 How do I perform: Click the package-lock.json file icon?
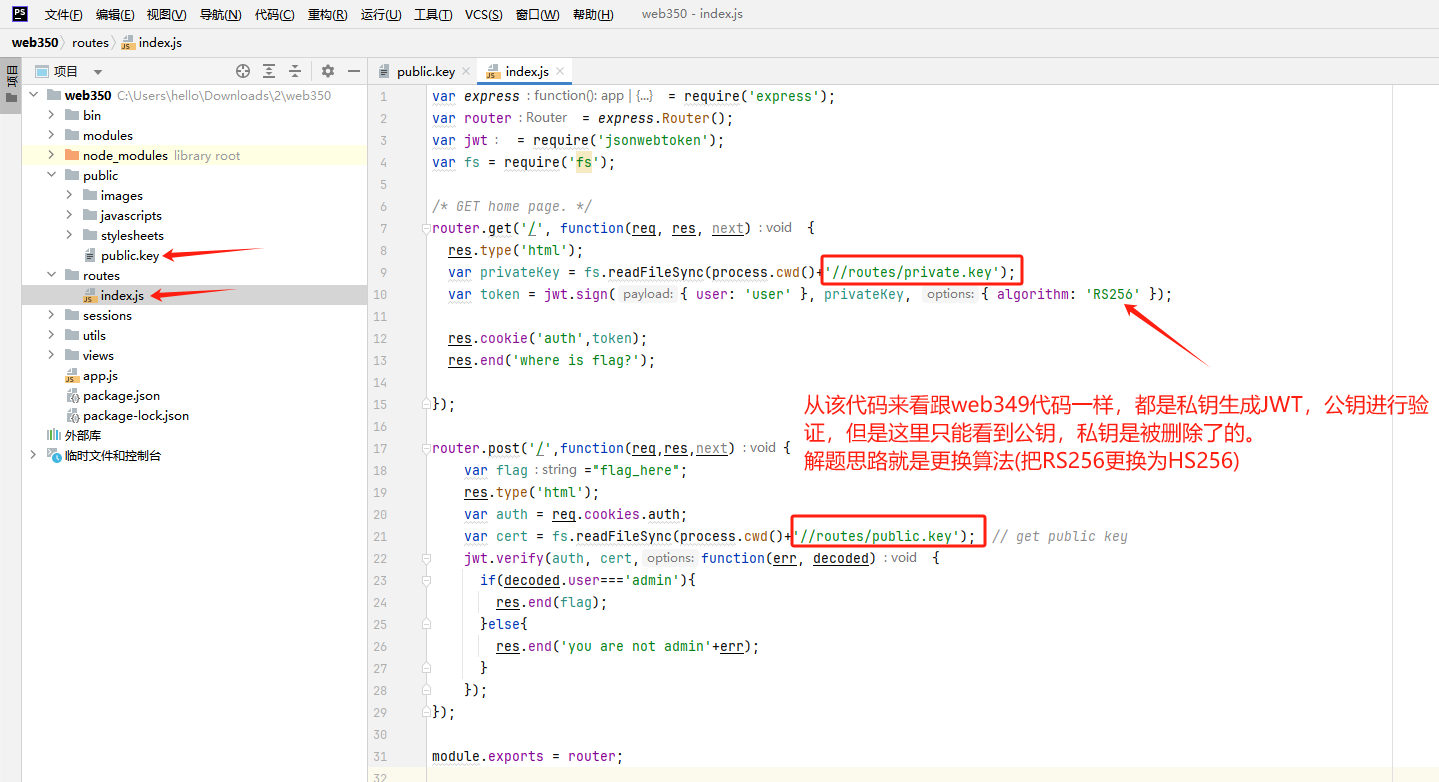click(72, 415)
